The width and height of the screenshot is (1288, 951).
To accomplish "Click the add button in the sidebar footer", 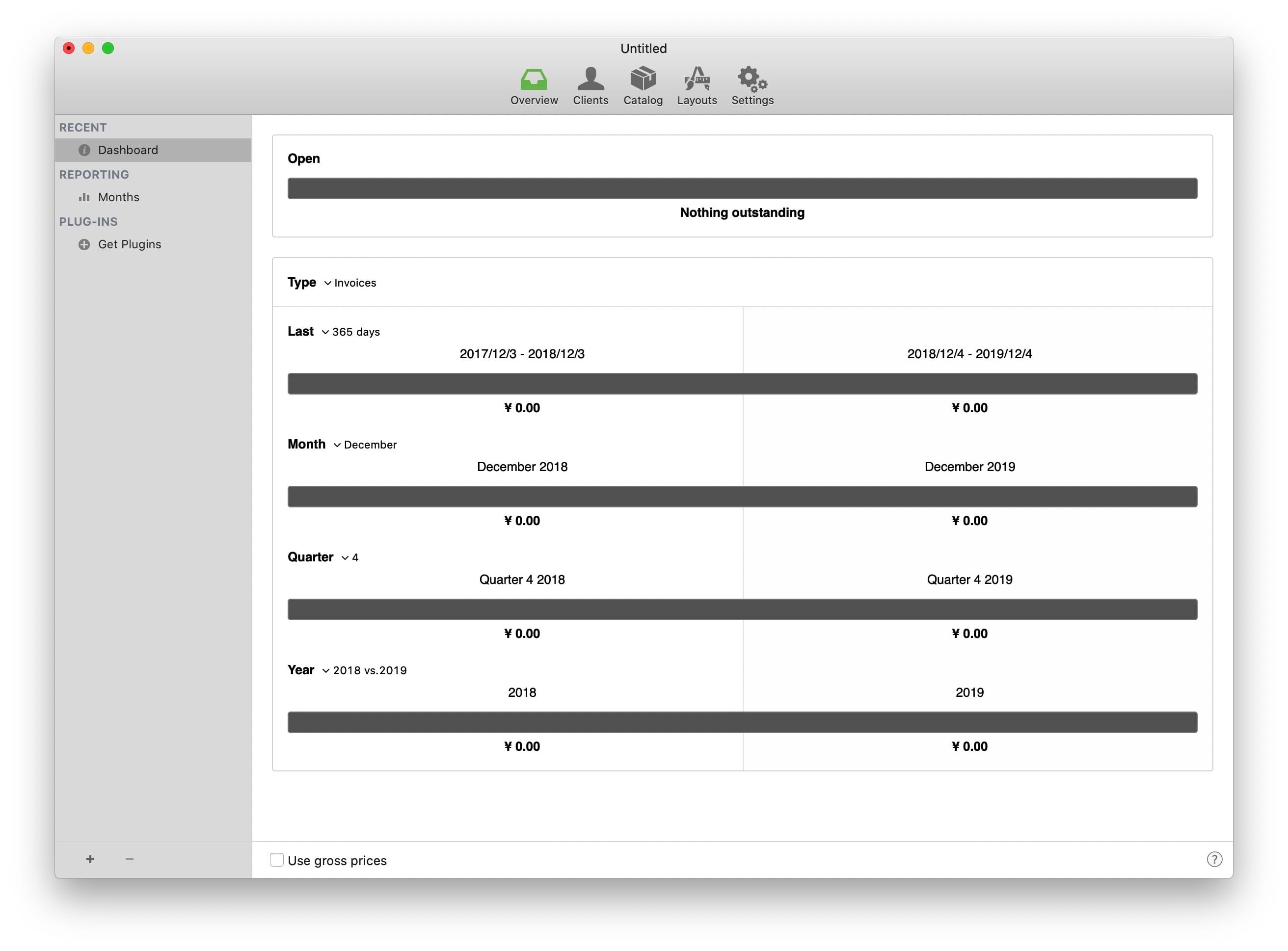I will point(90,859).
